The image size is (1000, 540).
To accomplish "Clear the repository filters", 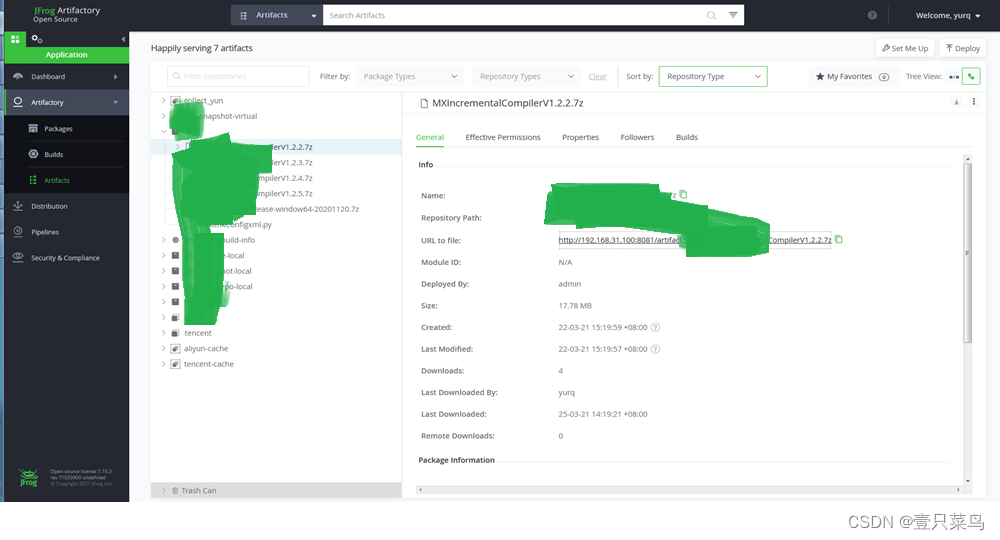I will [597, 77].
